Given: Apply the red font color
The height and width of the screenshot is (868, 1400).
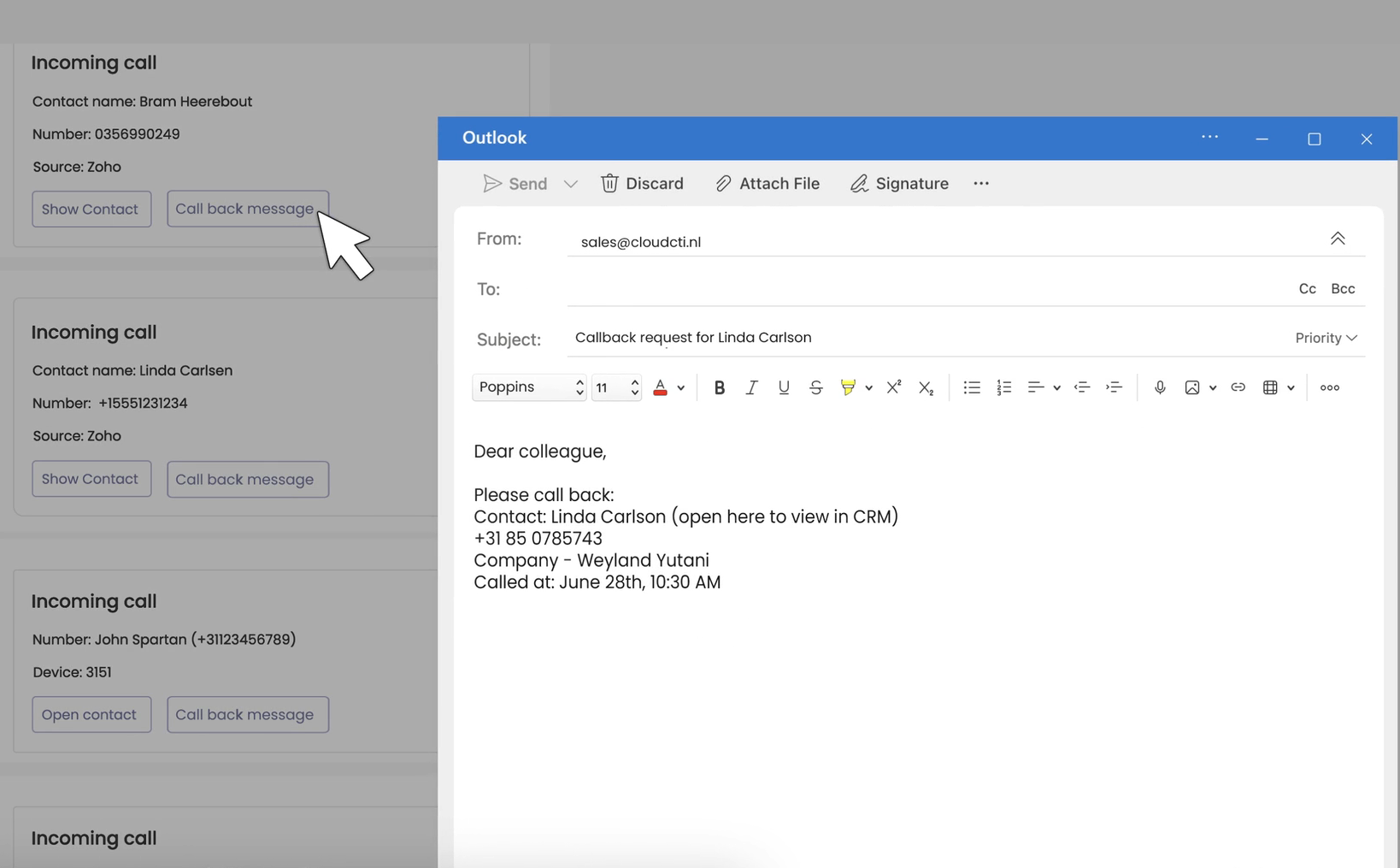Looking at the screenshot, I should [660, 387].
